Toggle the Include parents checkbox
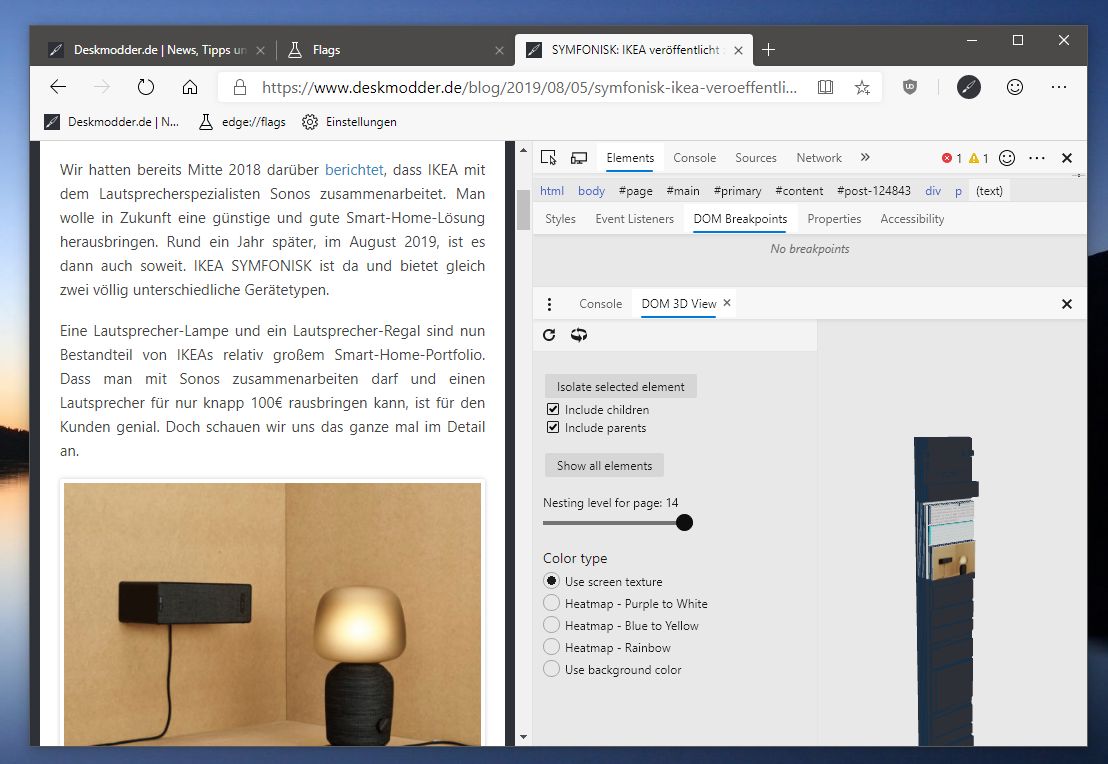This screenshot has width=1108, height=764. click(553, 428)
